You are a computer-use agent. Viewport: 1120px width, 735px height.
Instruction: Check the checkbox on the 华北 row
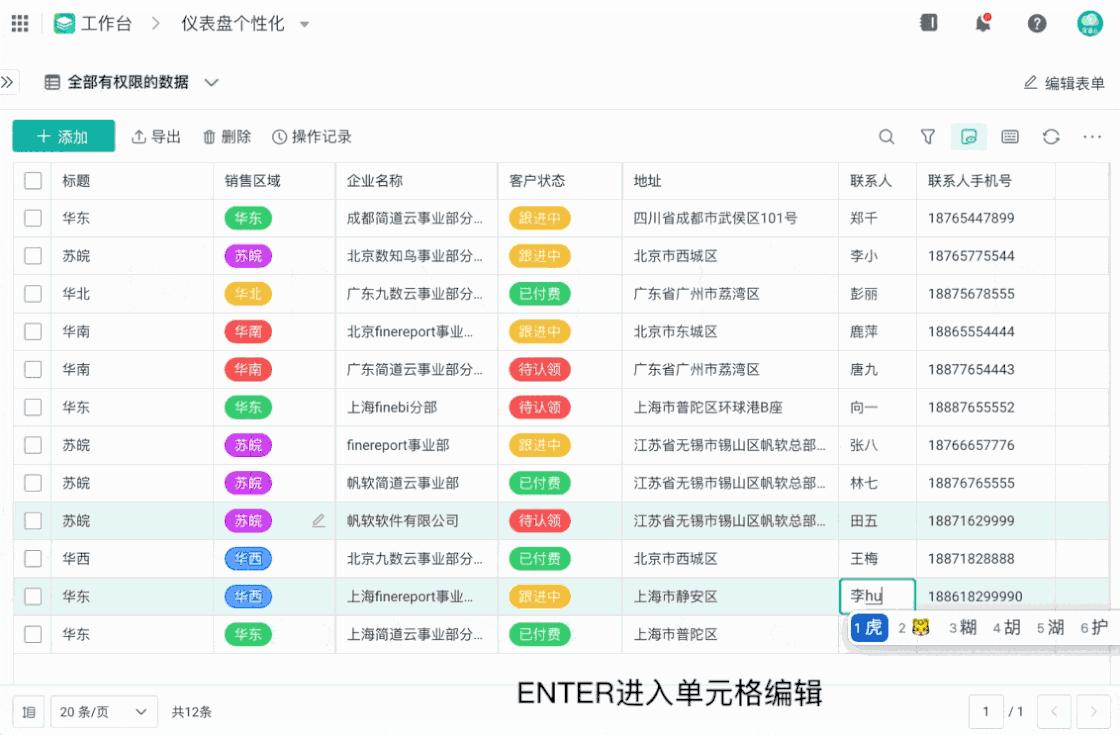click(x=32, y=293)
